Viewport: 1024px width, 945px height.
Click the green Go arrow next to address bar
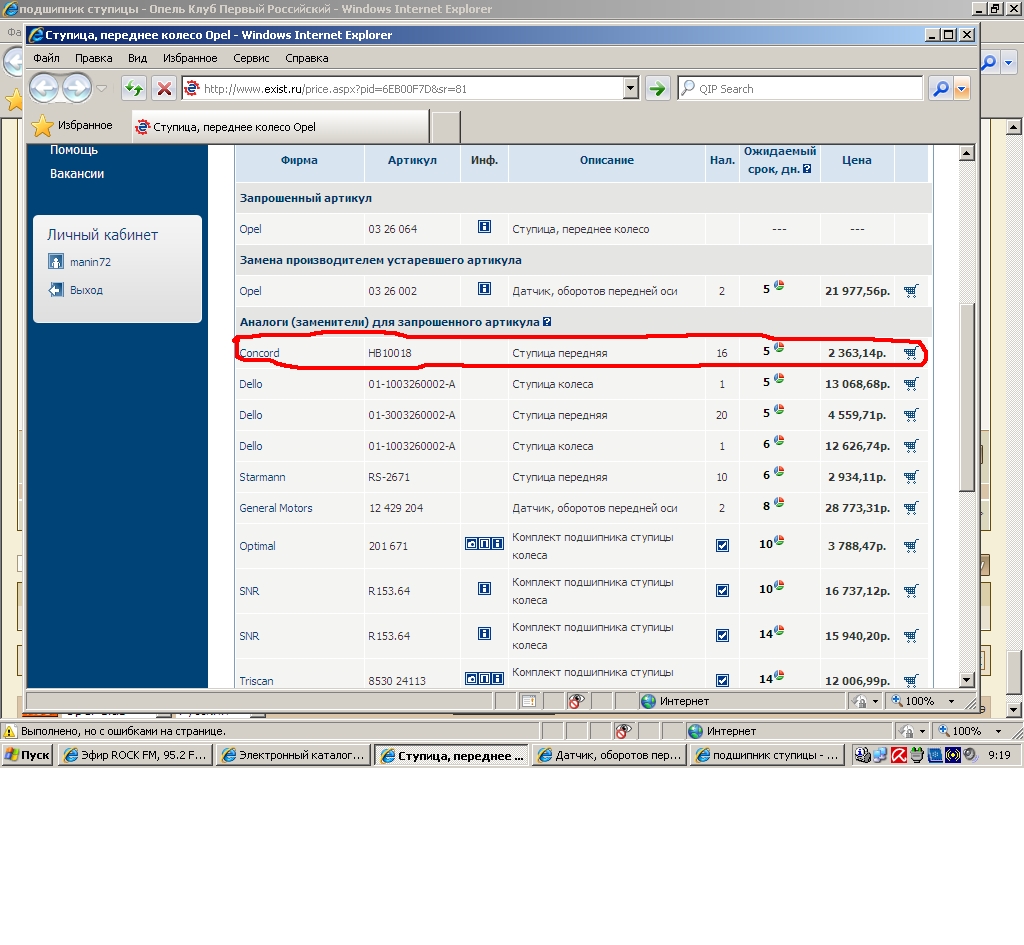[658, 88]
